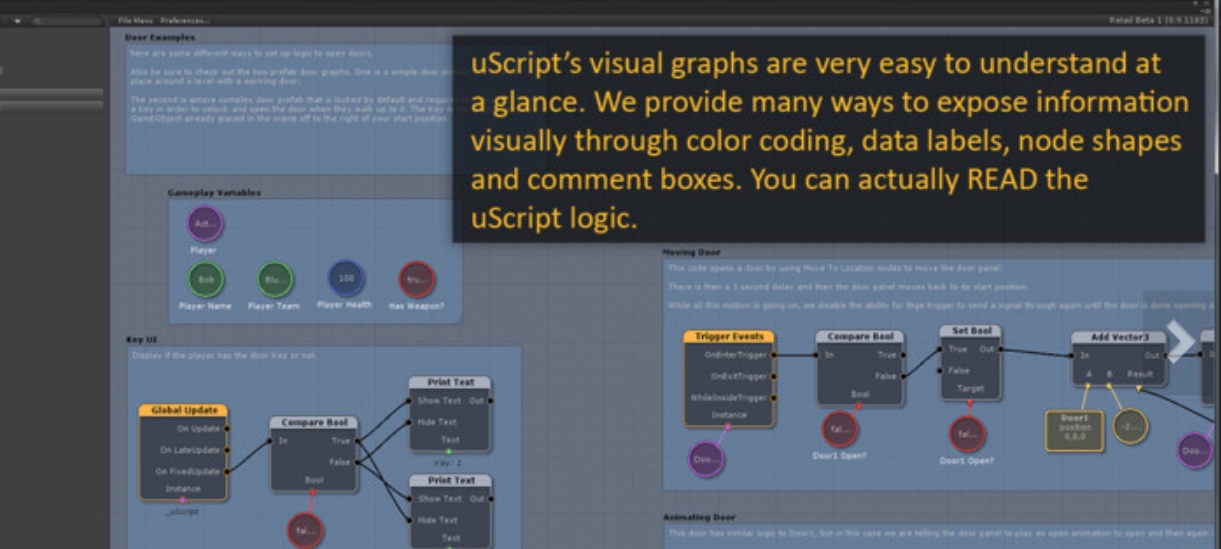Click On FixedUpdate output socket
Image resolution: width=1221 pixels, height=549 pixels.
click(228, 470)
